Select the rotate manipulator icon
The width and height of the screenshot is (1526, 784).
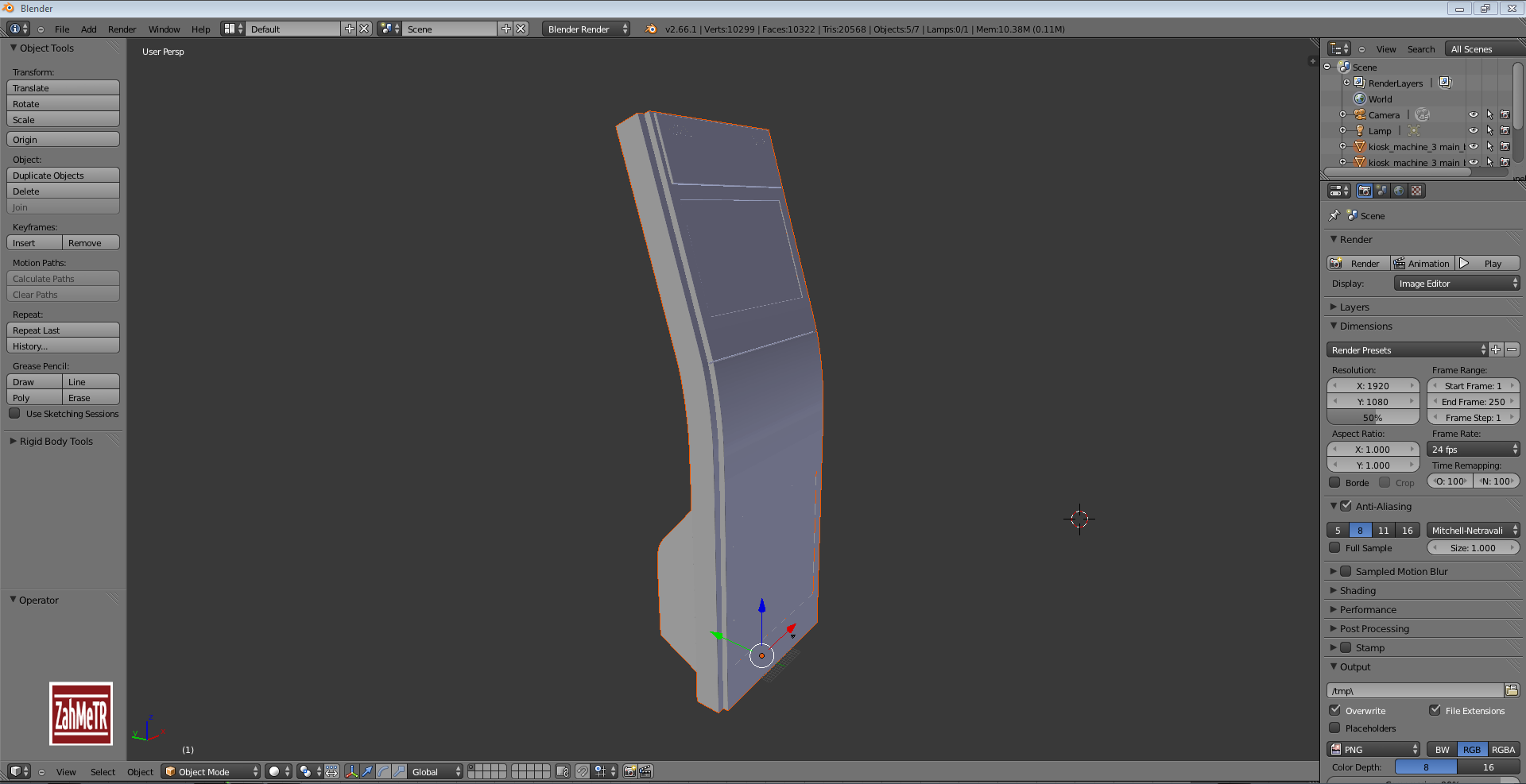(383, 771)
